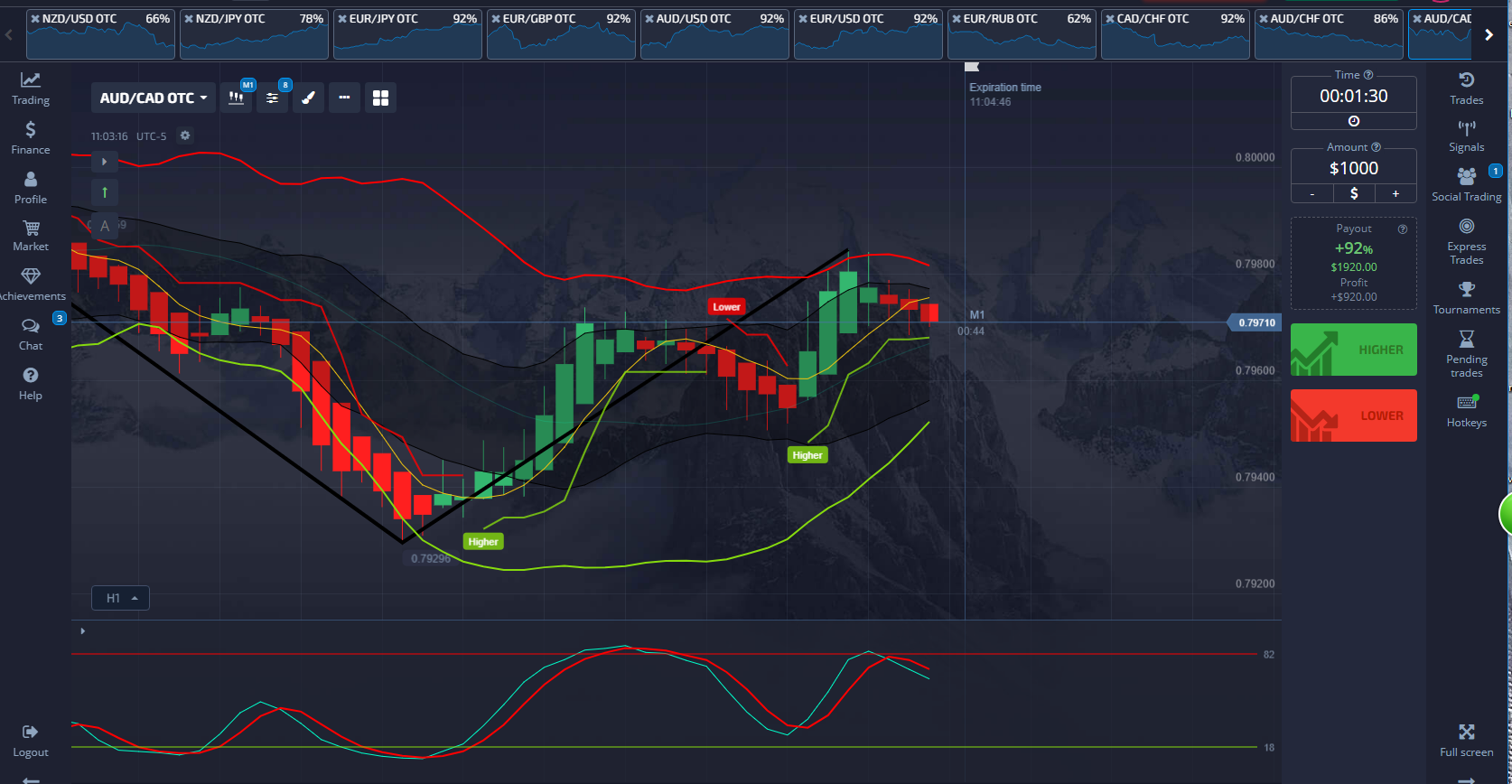1512x784 pixels.
Task: Open Tournaments from right sidebar
Action: pos(1466,297)
